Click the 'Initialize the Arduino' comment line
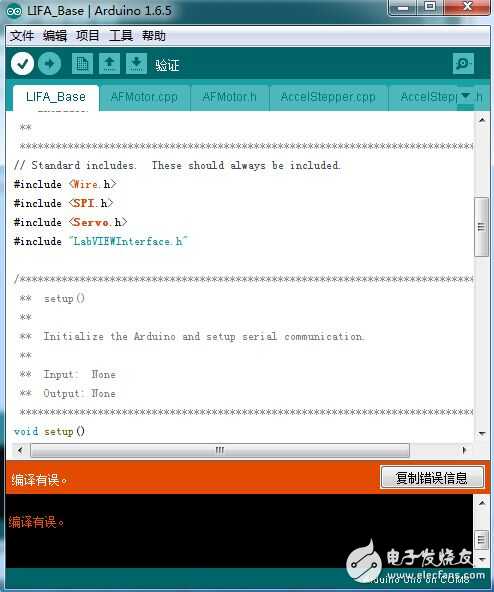 pos(192,336)
